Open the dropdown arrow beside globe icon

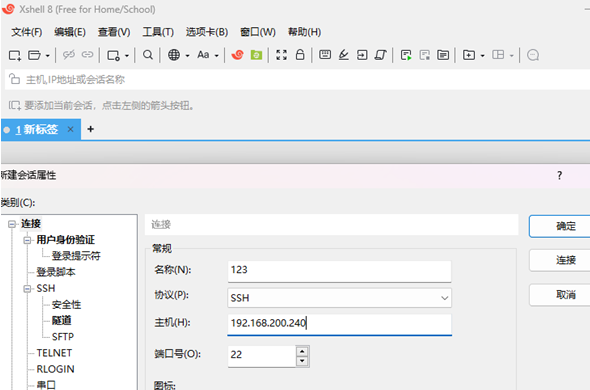pos(187,56)
